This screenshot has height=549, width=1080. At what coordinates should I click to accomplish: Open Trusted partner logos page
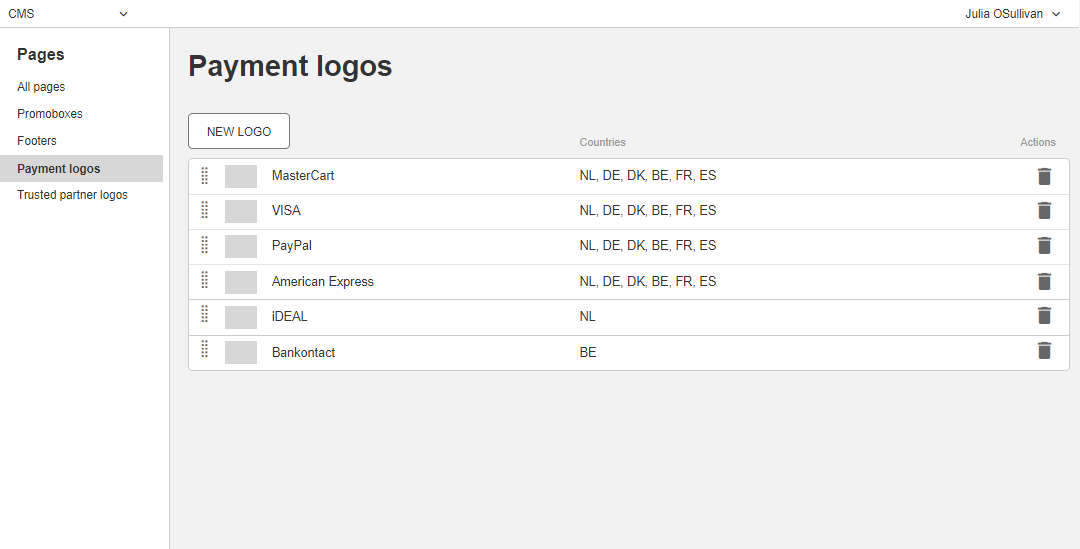pos(72,195)
